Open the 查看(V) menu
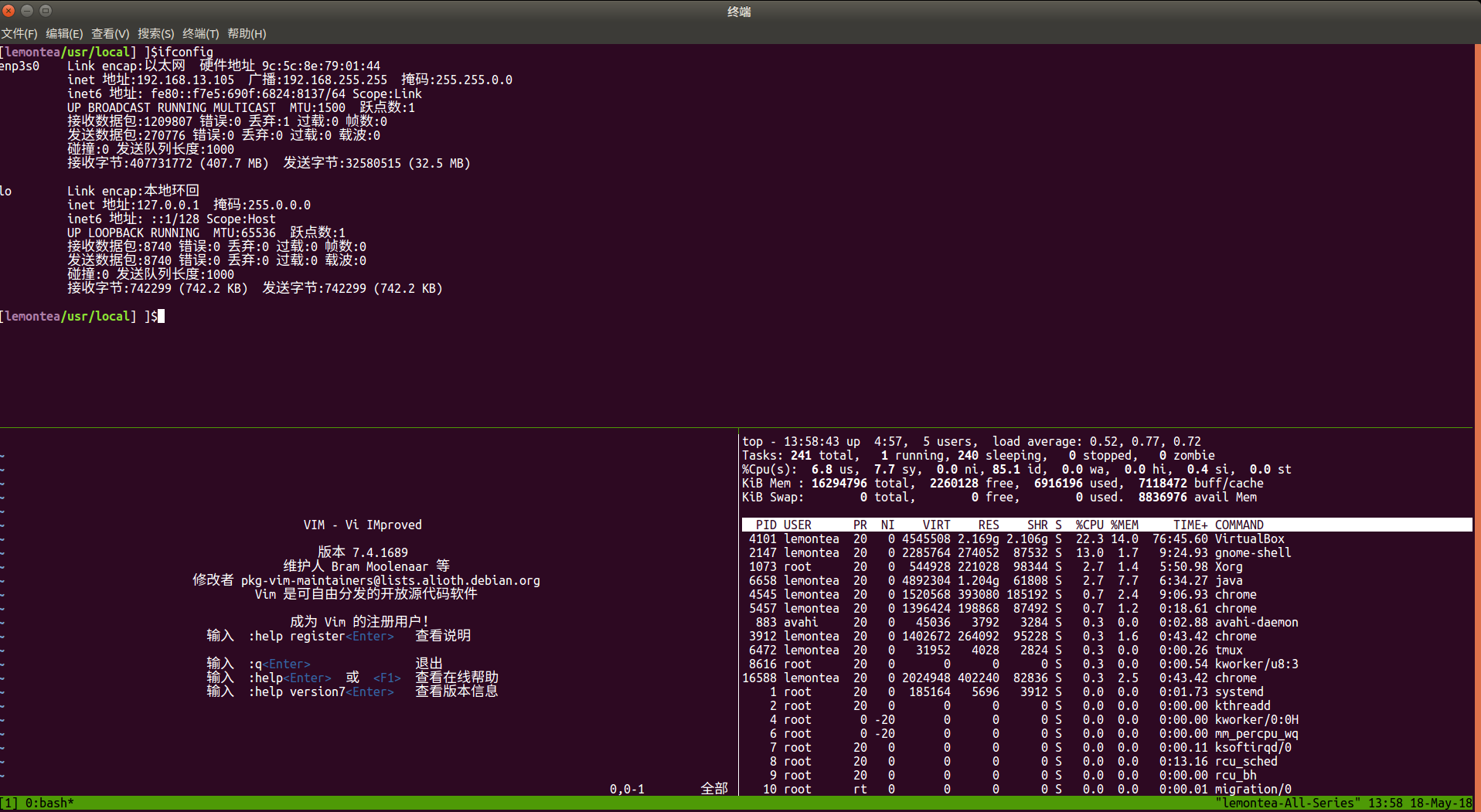The height and width of the screenshot is (812, 1481). [x=110, y=33]
